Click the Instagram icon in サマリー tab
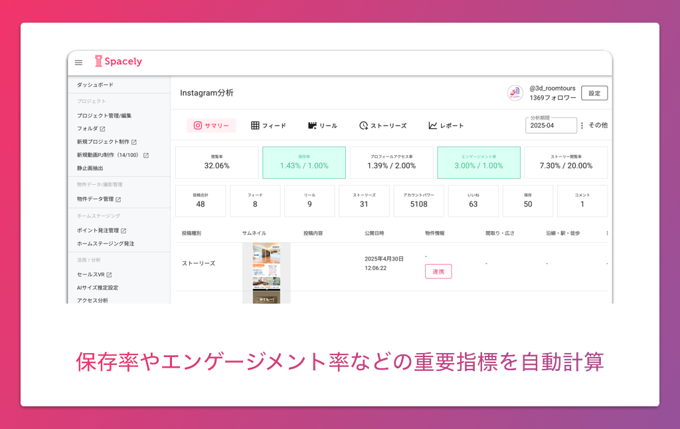Viewport: 680px width, 429px height. pos(198,126)
